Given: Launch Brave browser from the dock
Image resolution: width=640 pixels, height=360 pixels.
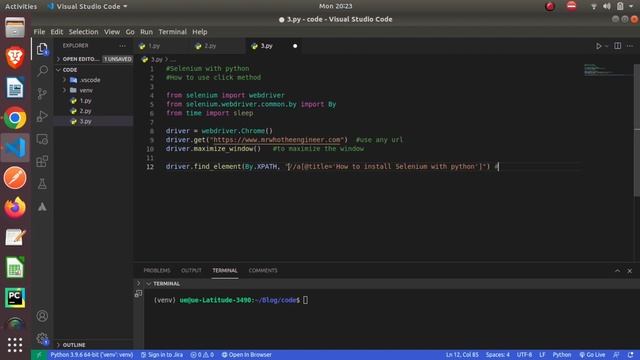Looking at the screenshot, I should [x=15, y=58].
